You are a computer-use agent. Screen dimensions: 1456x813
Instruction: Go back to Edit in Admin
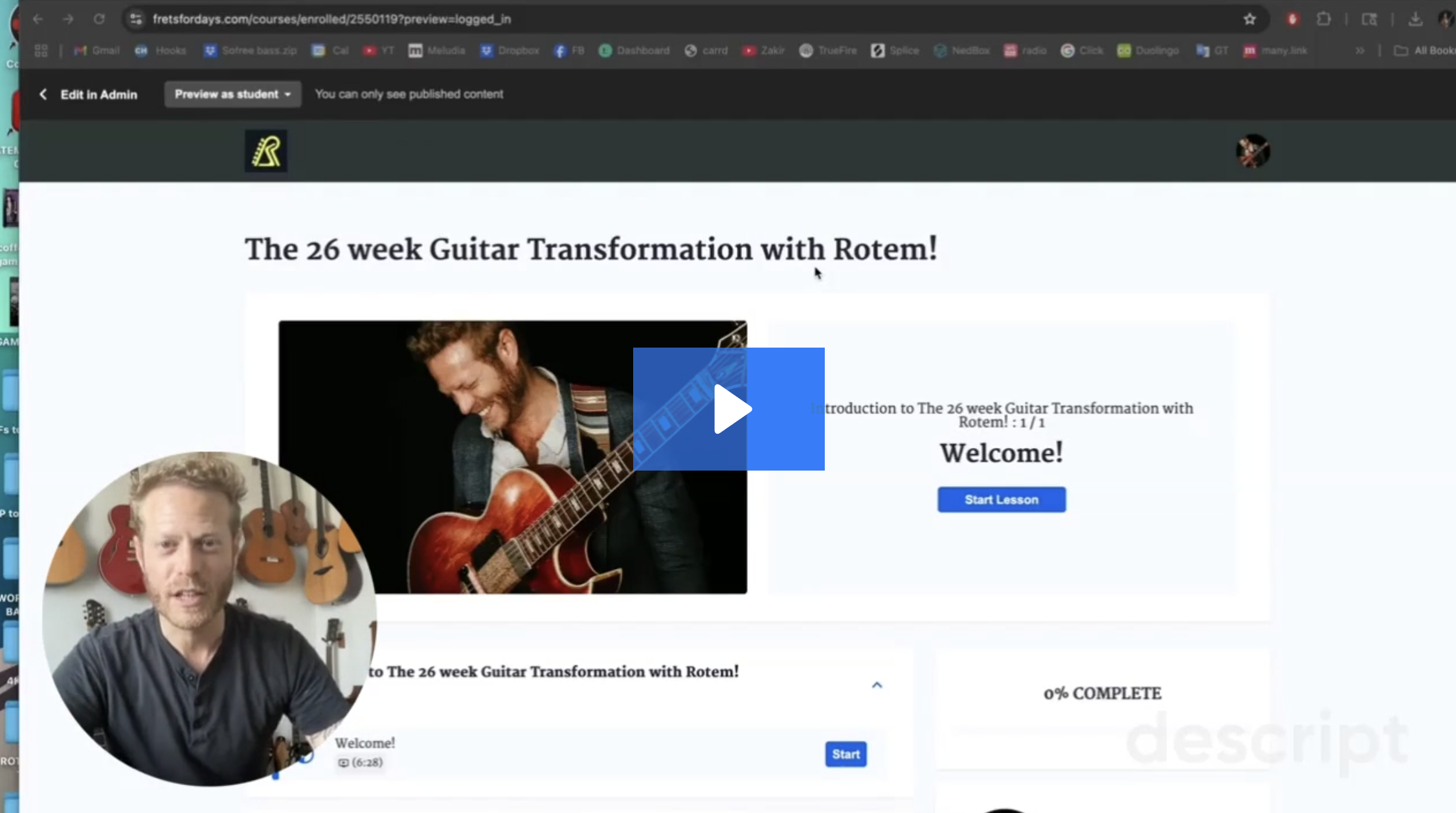click(x=88, y=95)
